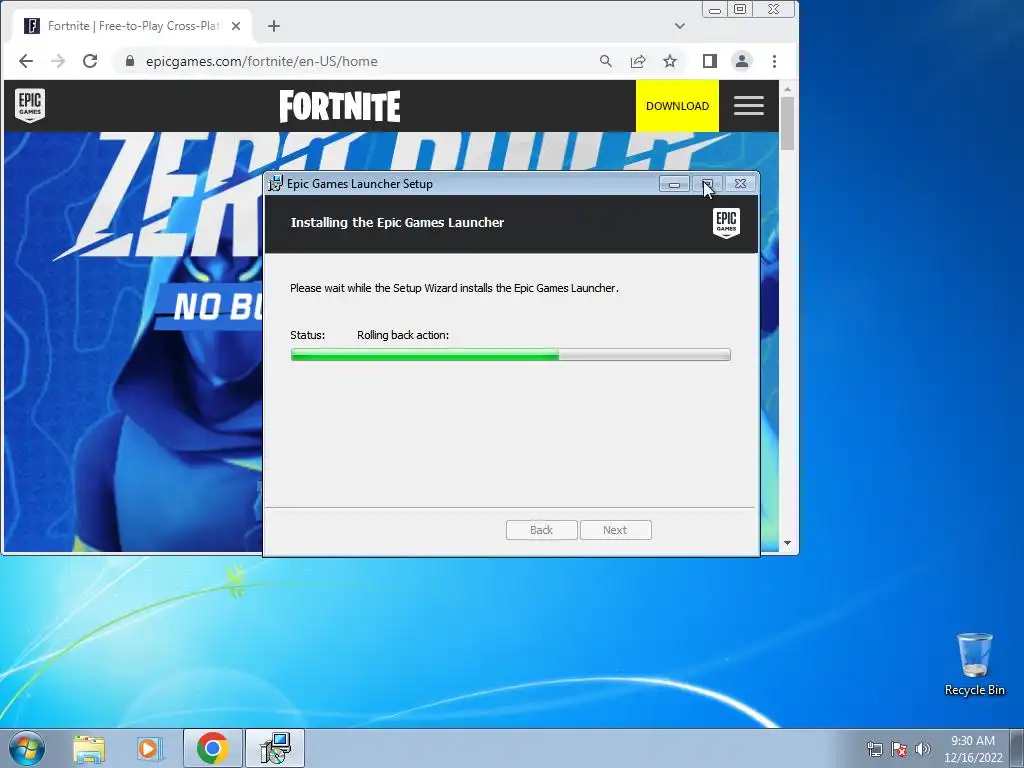This screenshot has height=768, width=1024.
Task: Select the Fortnite browser tab
Action: coord(133,26)
